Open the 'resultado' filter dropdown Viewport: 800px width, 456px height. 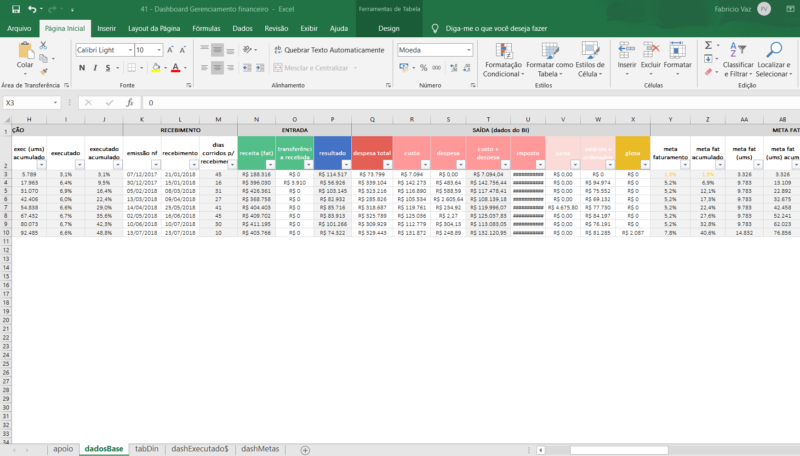coord(346,165)
